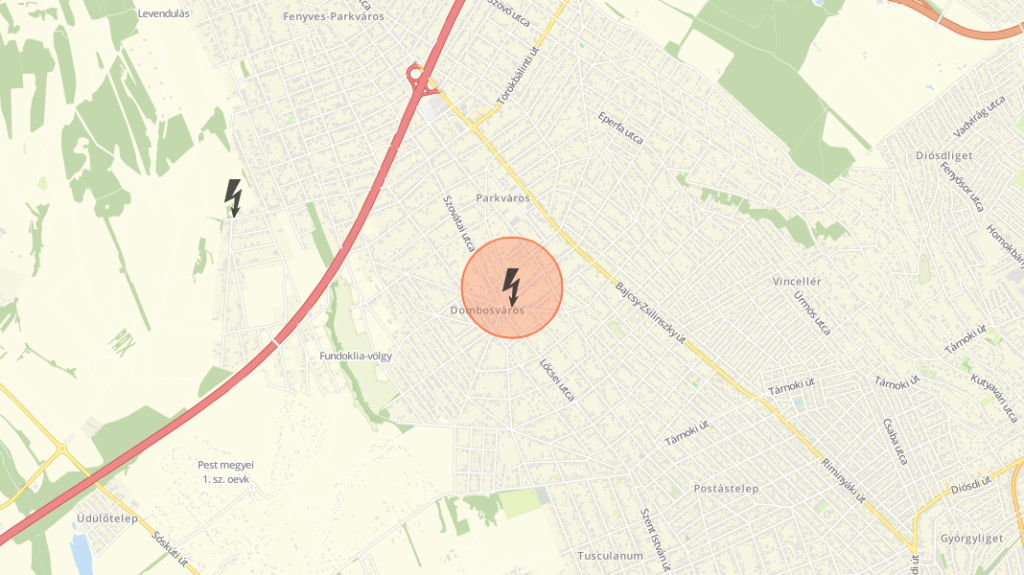The width and height of the screenshot is (1024, 575).
Task: Click the lightning bolt marker near Levendulás
Action: [233, 198]
